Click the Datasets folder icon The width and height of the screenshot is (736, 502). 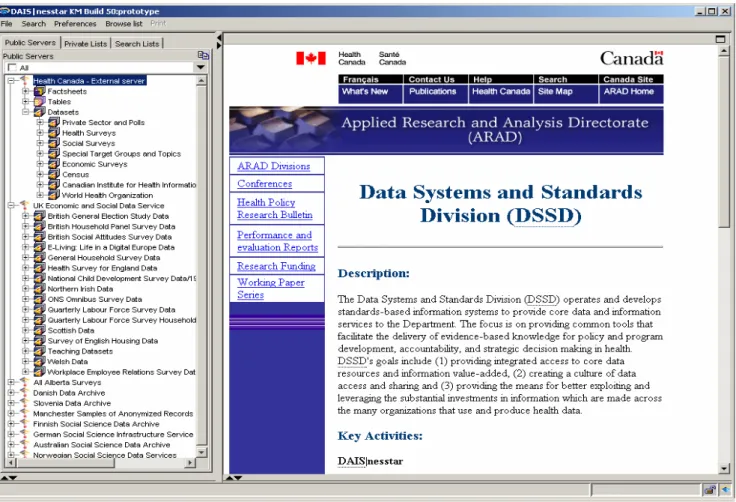40,112
